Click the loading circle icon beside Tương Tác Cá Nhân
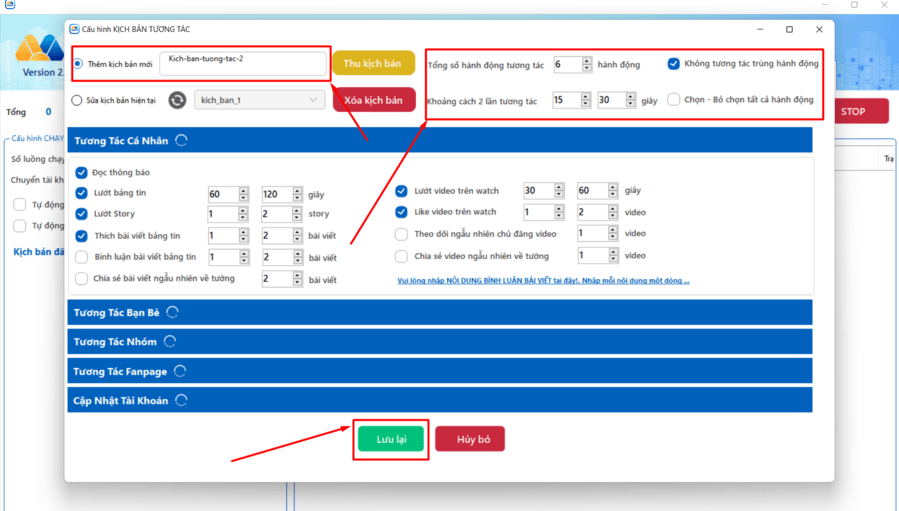The image size is (899, 511). pyautogui.click(x=181, y=141)
